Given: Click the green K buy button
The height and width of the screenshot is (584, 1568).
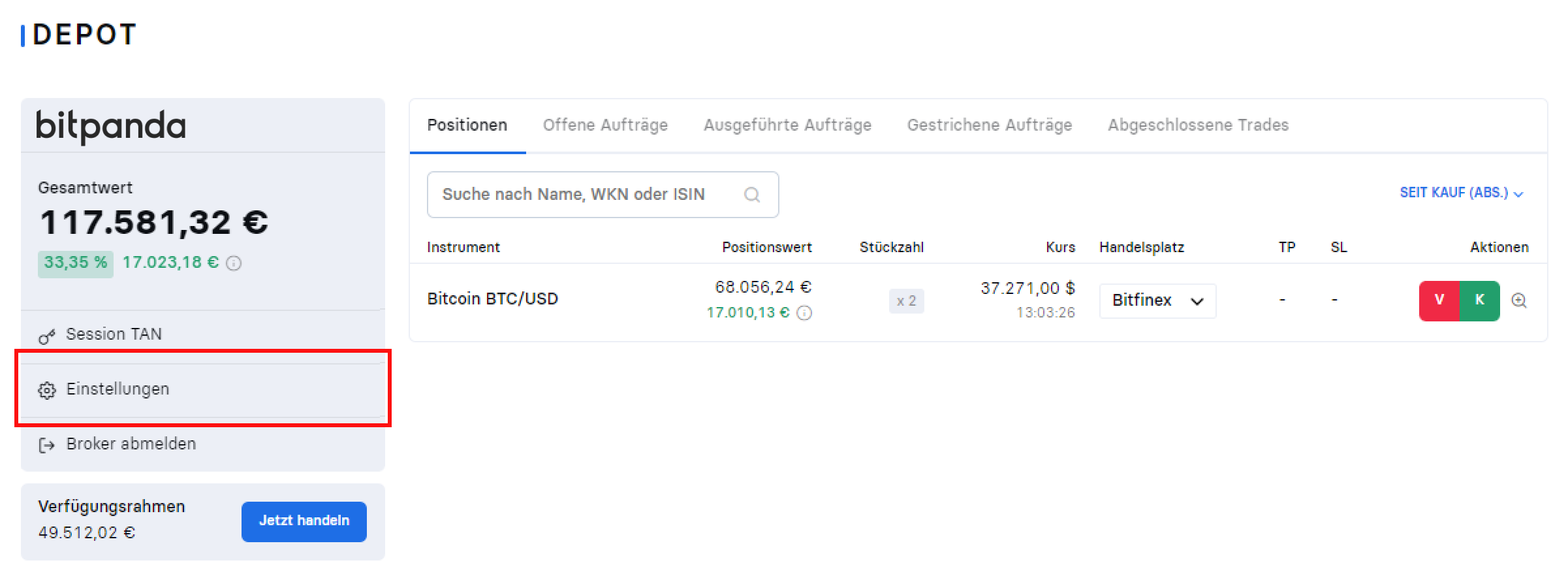Looking at the screenshot, I should [x=1480, y=300].
